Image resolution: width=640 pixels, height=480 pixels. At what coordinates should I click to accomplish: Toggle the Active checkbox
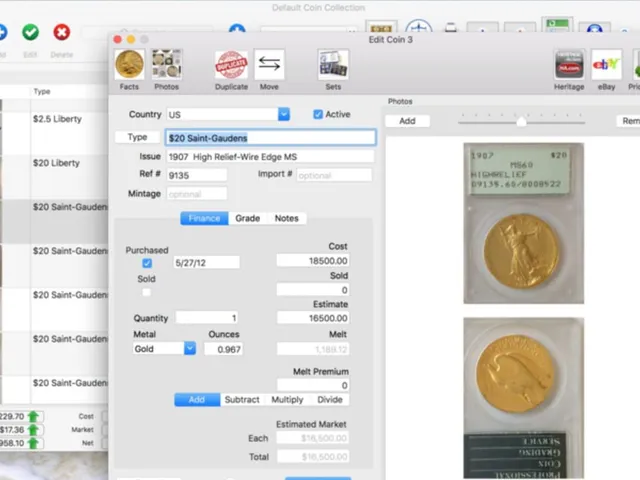[318, 114]
